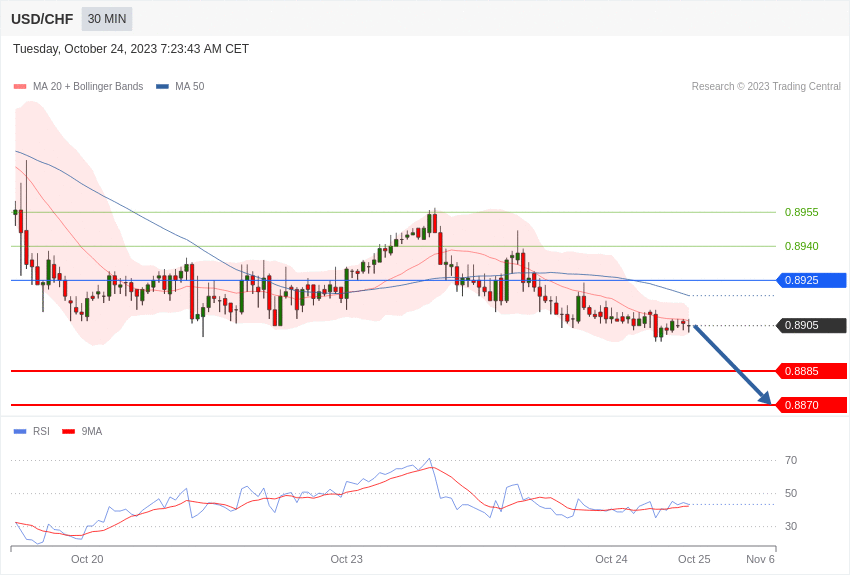850x576 pixels.
Task: Select the 9MA legend label
Action: [x=92, y=432]
